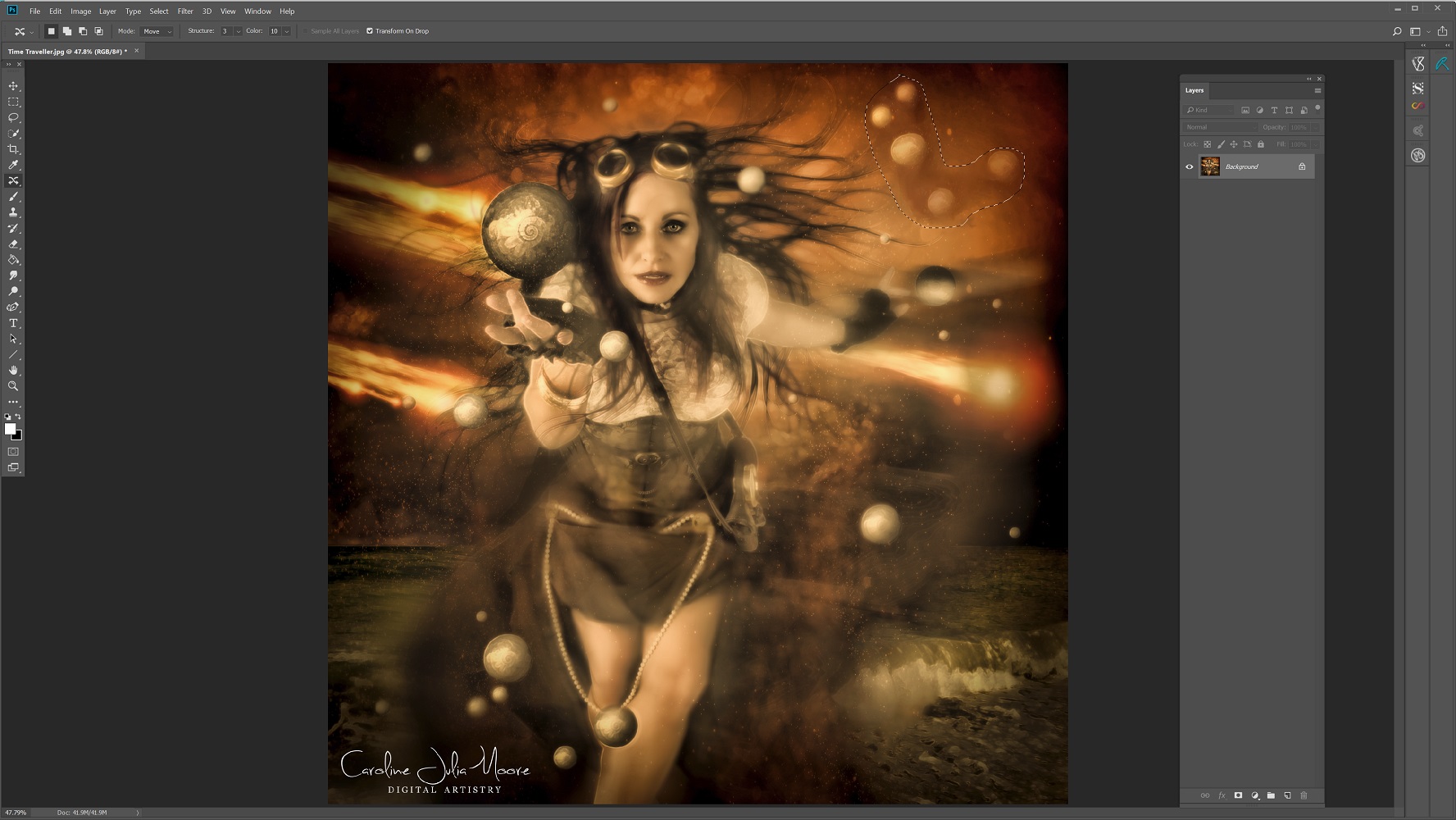The width and height of the screenshot is (1456, 820).
Task: Hide the Background layer with eye icon
Action: coord(1190,167)
